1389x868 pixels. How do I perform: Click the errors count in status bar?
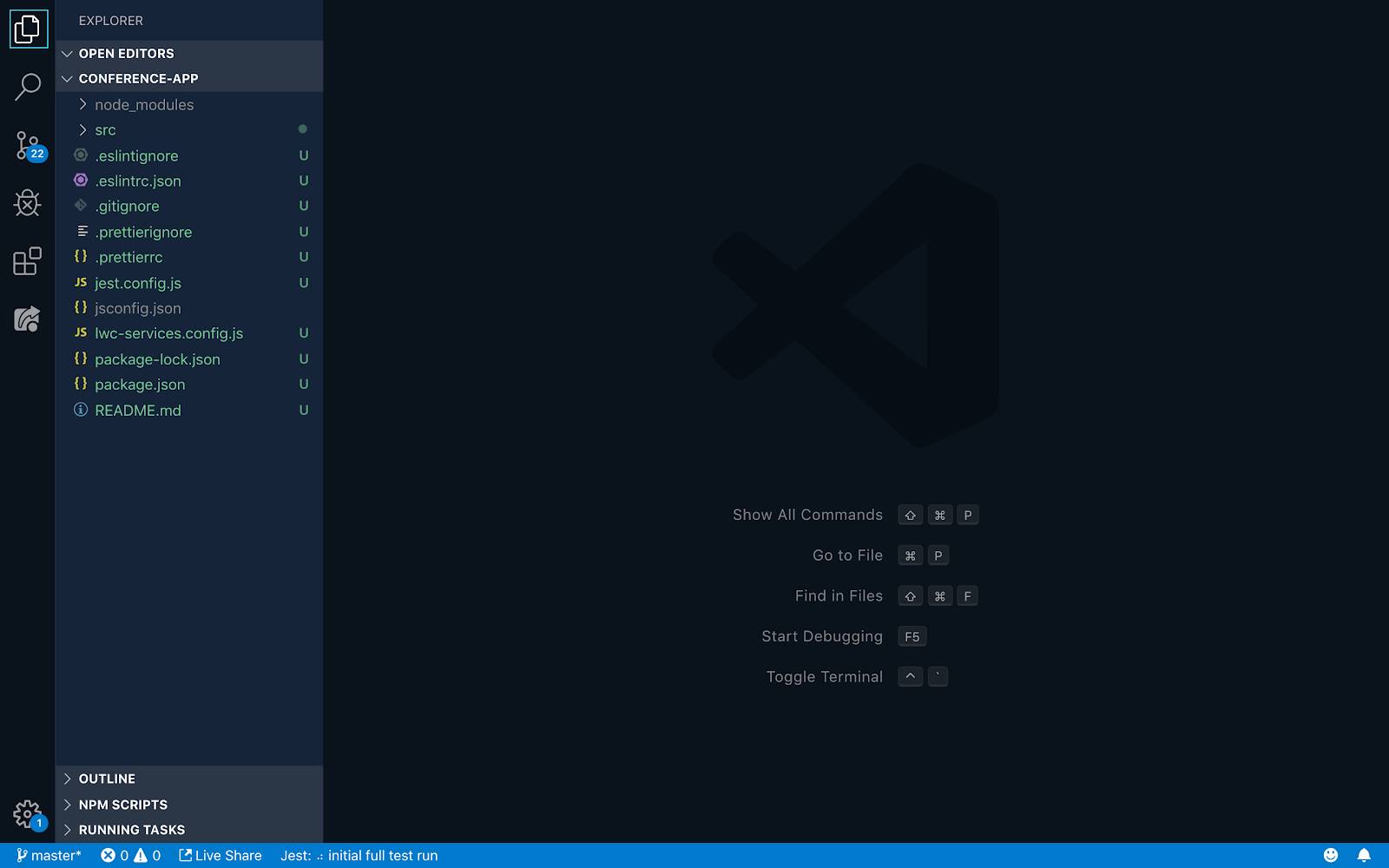(x=115, y=856)
